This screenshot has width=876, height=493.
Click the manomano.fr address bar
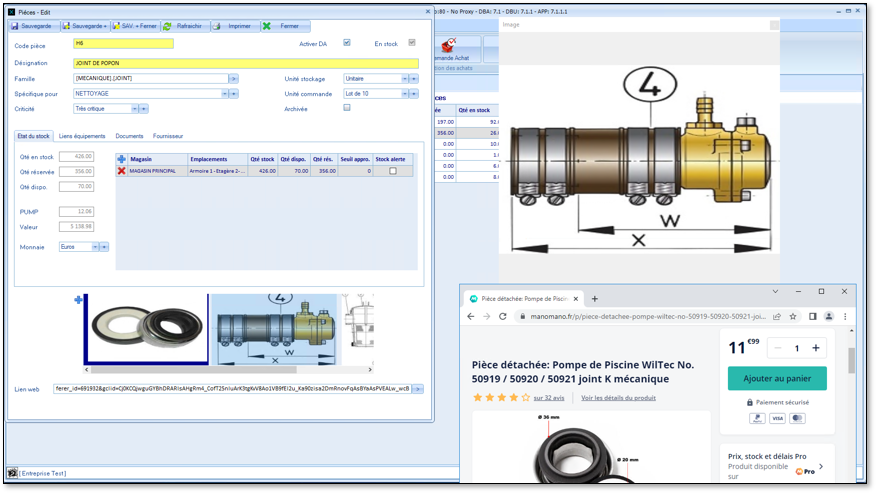pyautogui.click(x=648, y=316)
